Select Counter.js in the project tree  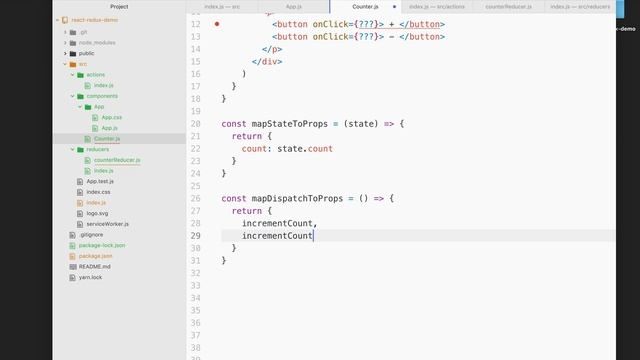(107, 139)
